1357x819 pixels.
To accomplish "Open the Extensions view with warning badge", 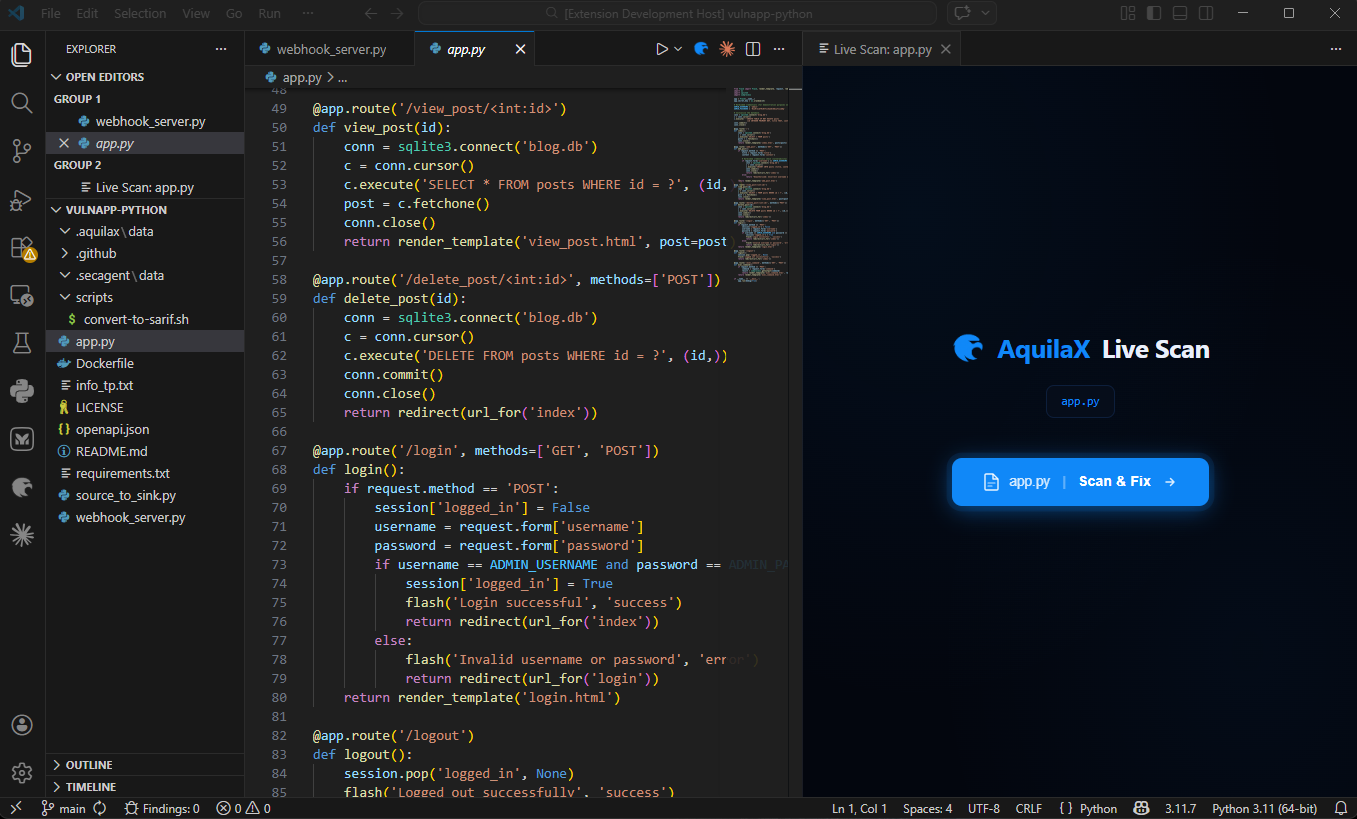I will tap(21, 247).
